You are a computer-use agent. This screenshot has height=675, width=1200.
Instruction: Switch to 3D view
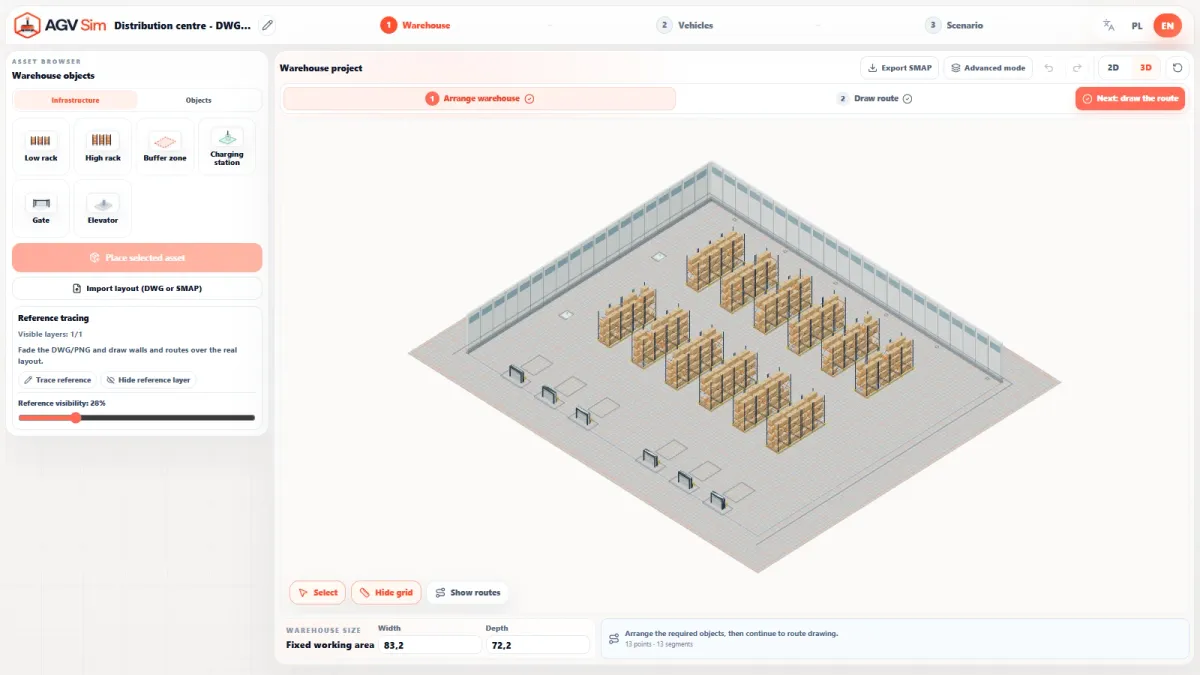(x=1146, y=68)
